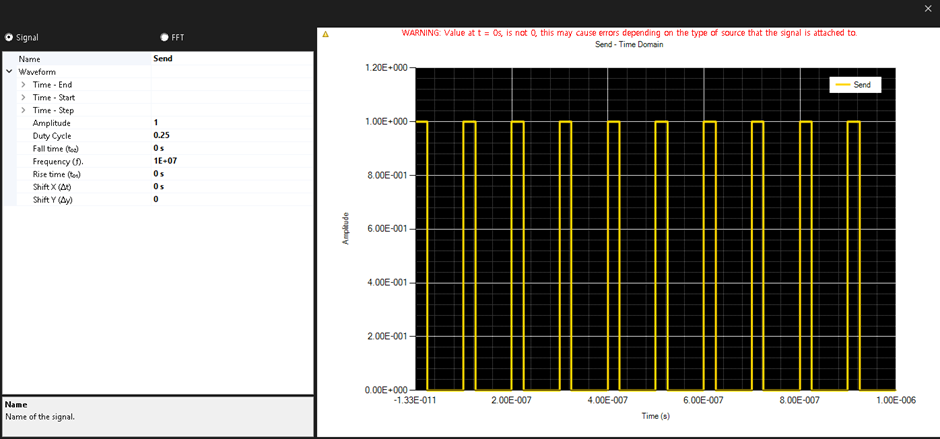Viewport: 940px width, 439px height.
Task: Expand the Time - End property
Action: [23, 85]
